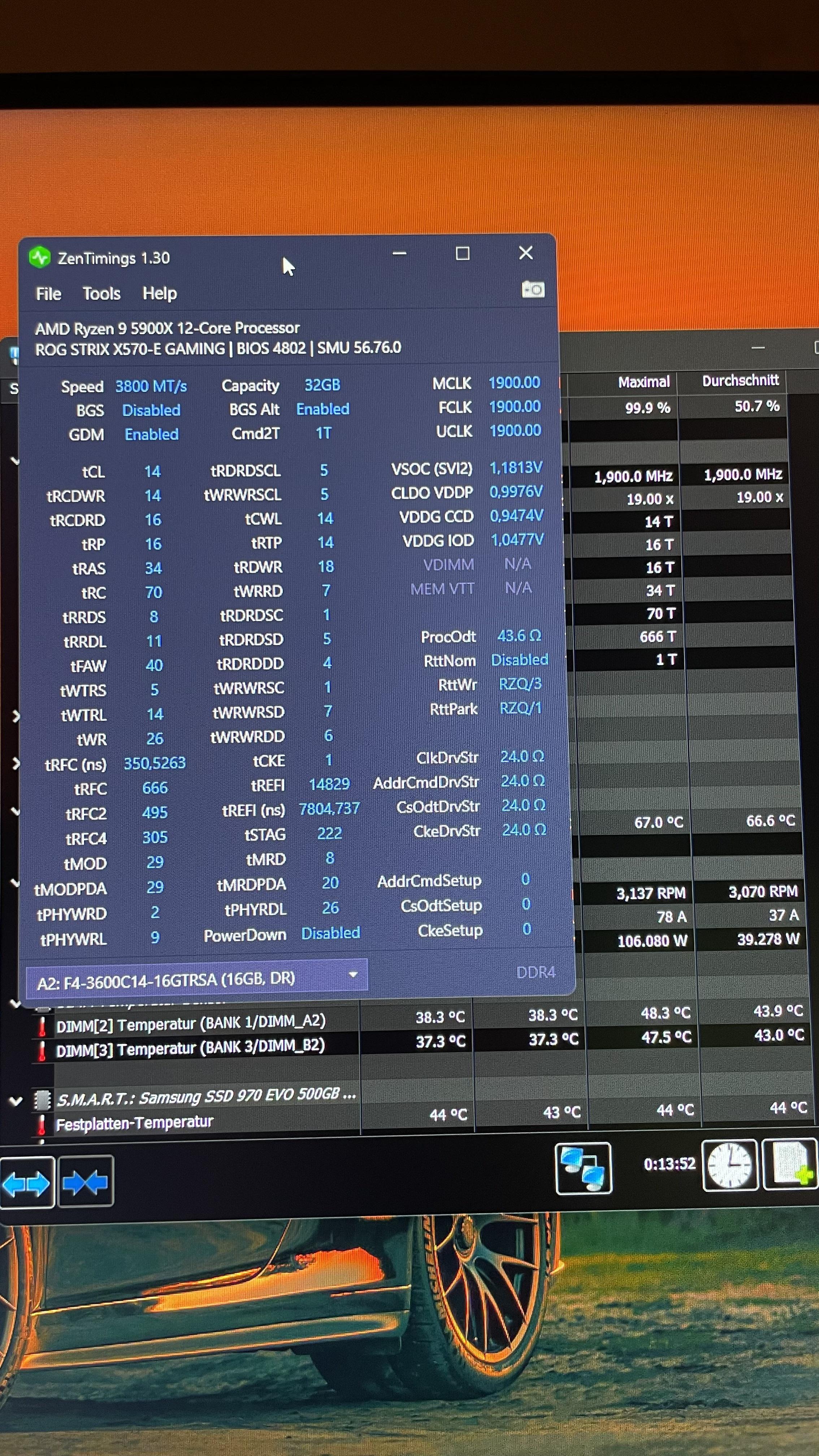Minimize the ZenTimings window

click(x=400, y=254)
